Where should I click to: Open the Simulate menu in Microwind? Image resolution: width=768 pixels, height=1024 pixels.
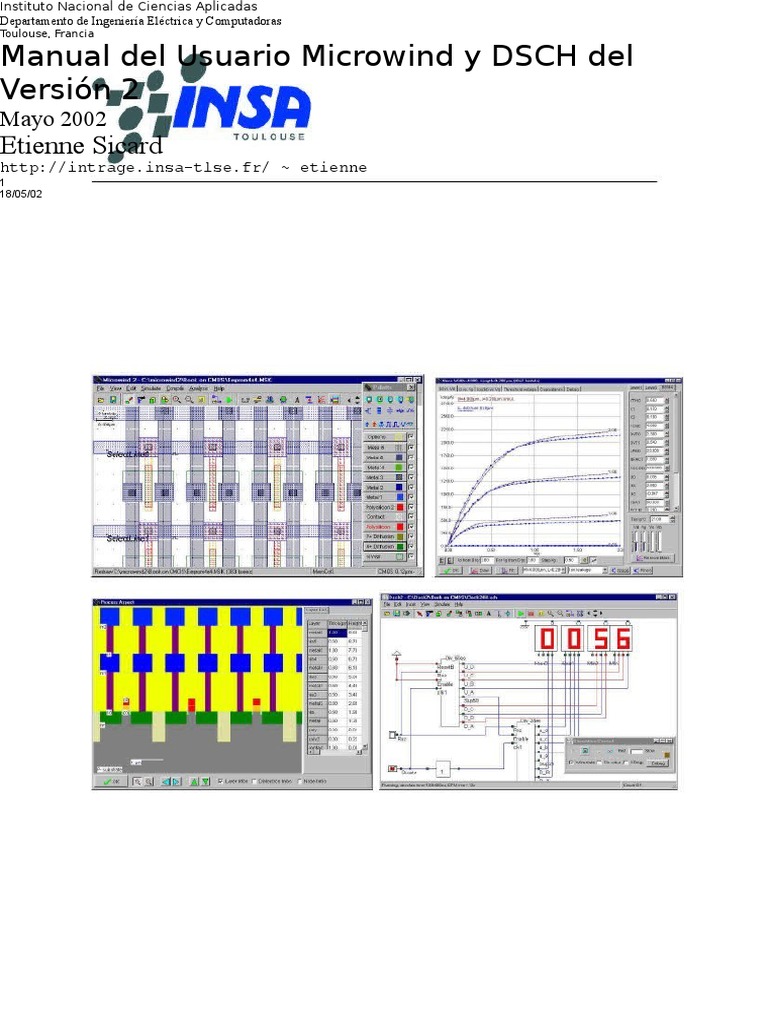point(151,388)
